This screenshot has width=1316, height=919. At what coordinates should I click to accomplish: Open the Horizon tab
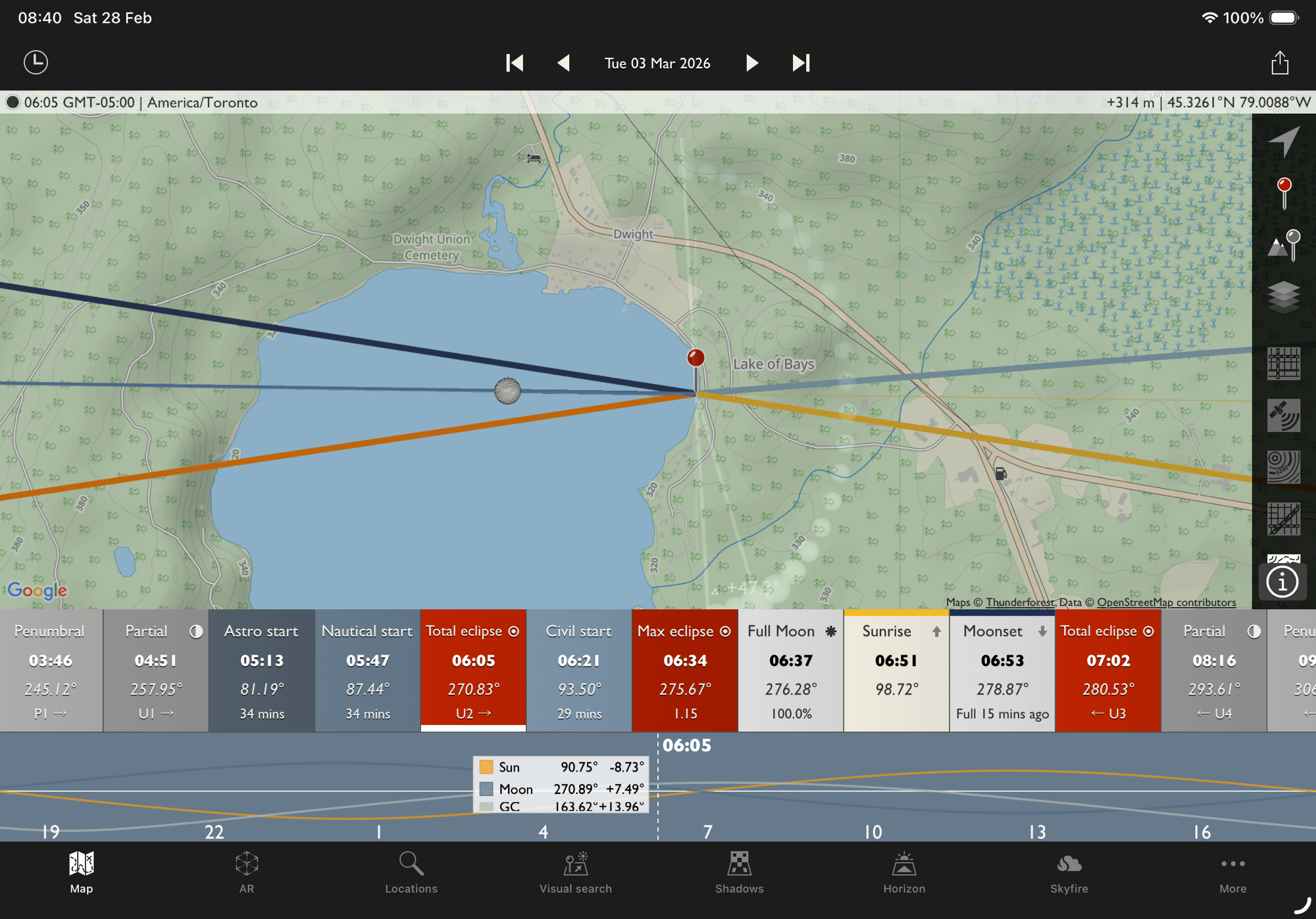click(x=904, y=872)
